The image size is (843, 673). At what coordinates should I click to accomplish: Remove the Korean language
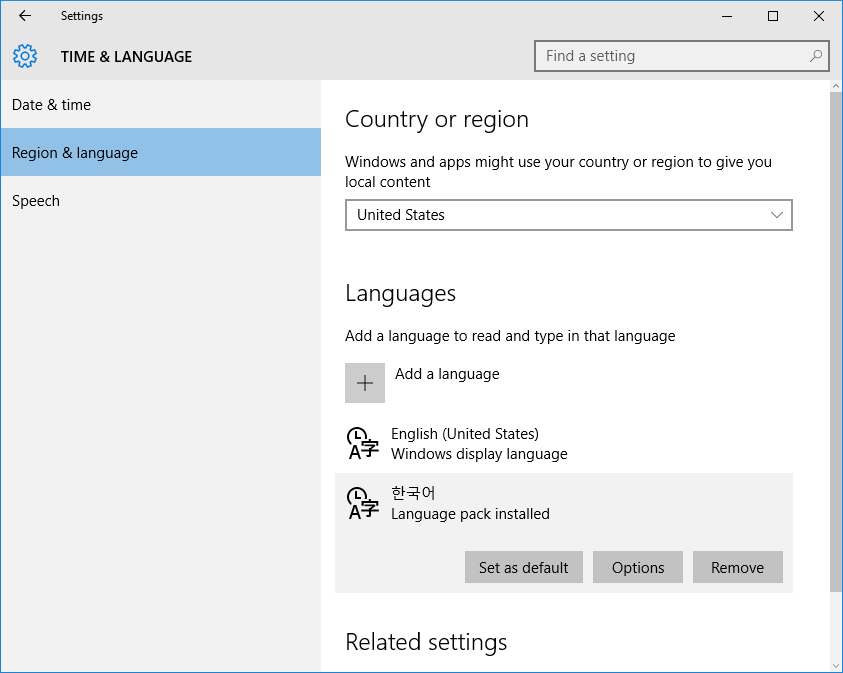pyautogui.click(x=738, y=567)
